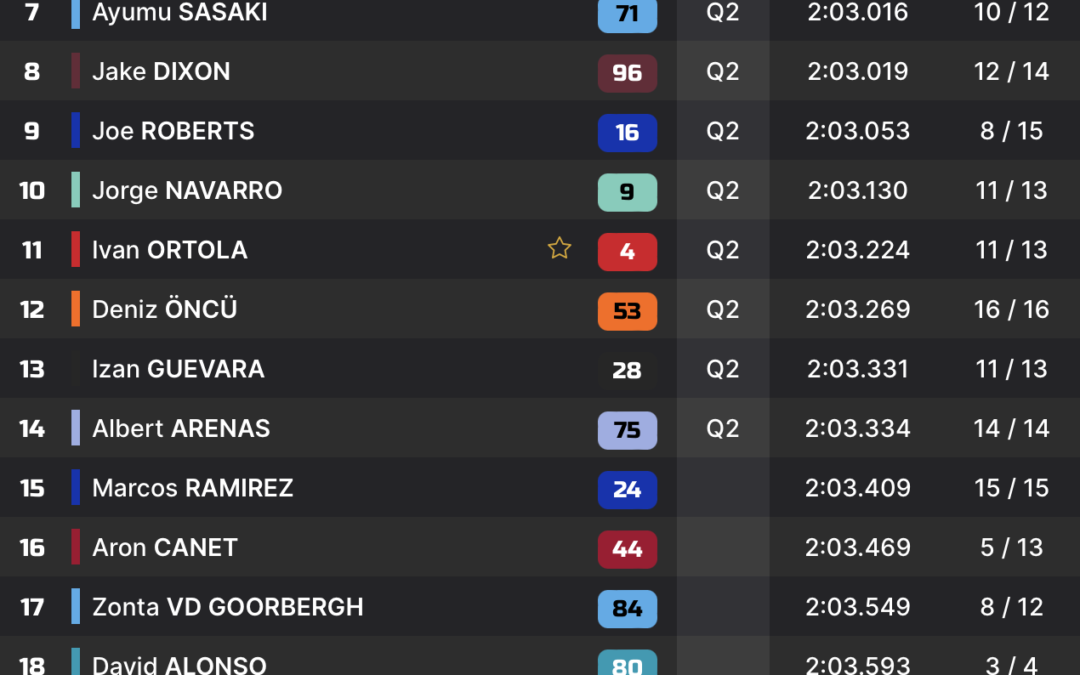Click the blue 24 badge for Marcos Ramirez
The width and height of the screenshot is (1080, 675).
click(627, 490)
